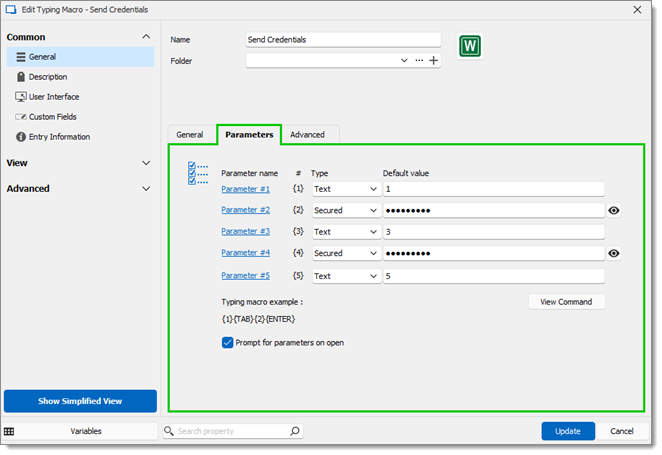
Task: Click the grid icon left of Variables
Action: click(x=10, y=431)
